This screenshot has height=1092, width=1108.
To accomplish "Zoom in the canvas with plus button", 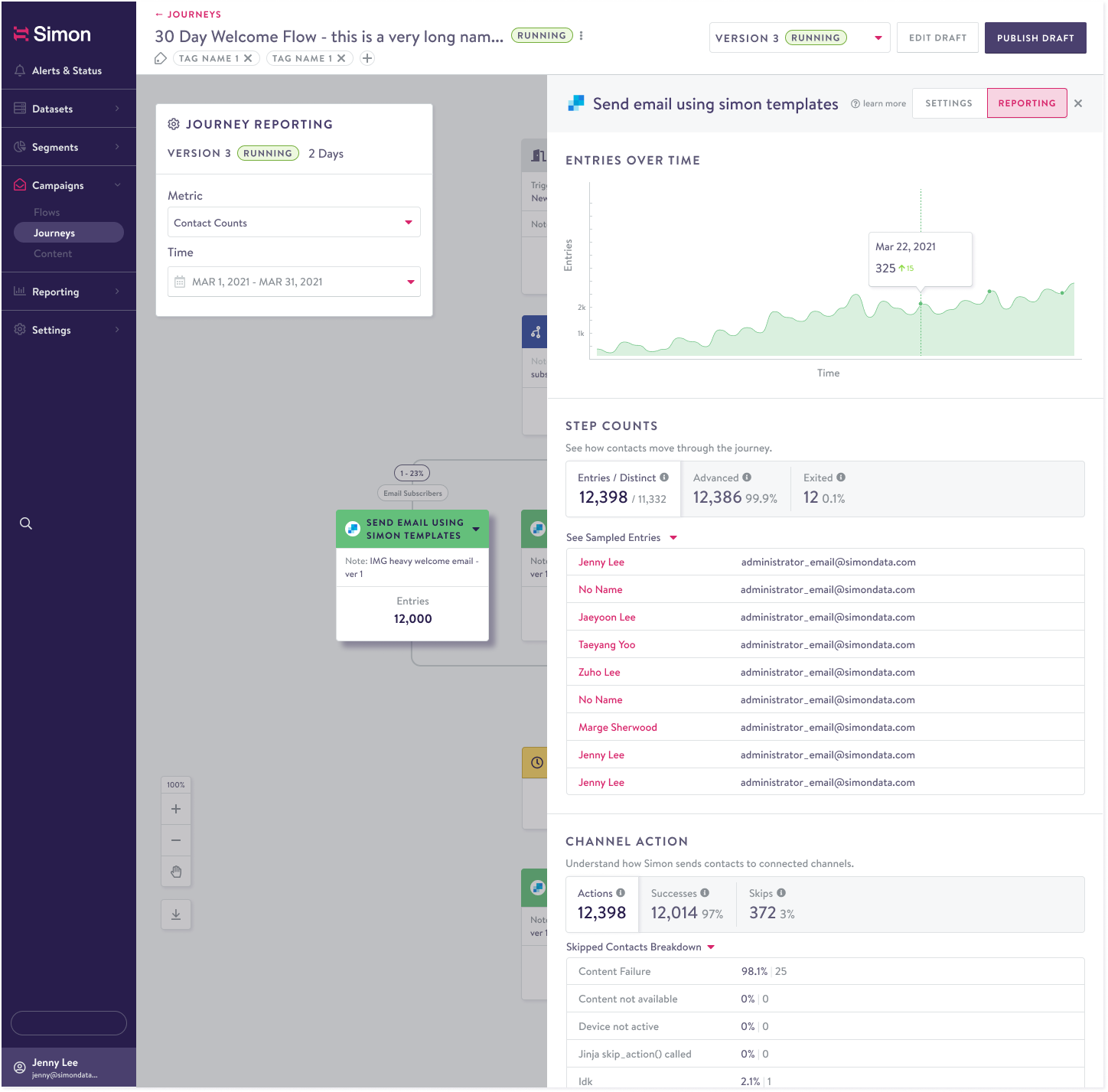I will click(x=176, y=809).
